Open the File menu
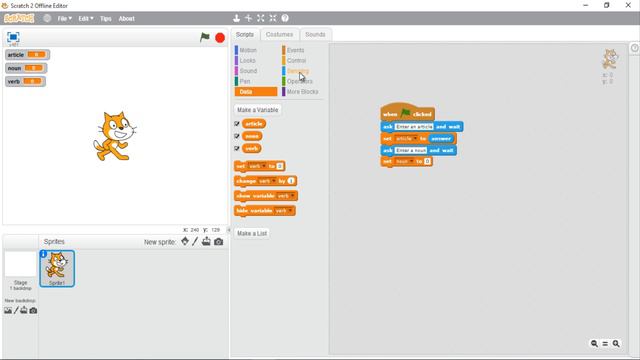This screenshot has width=640, height=360. [64, 18]
